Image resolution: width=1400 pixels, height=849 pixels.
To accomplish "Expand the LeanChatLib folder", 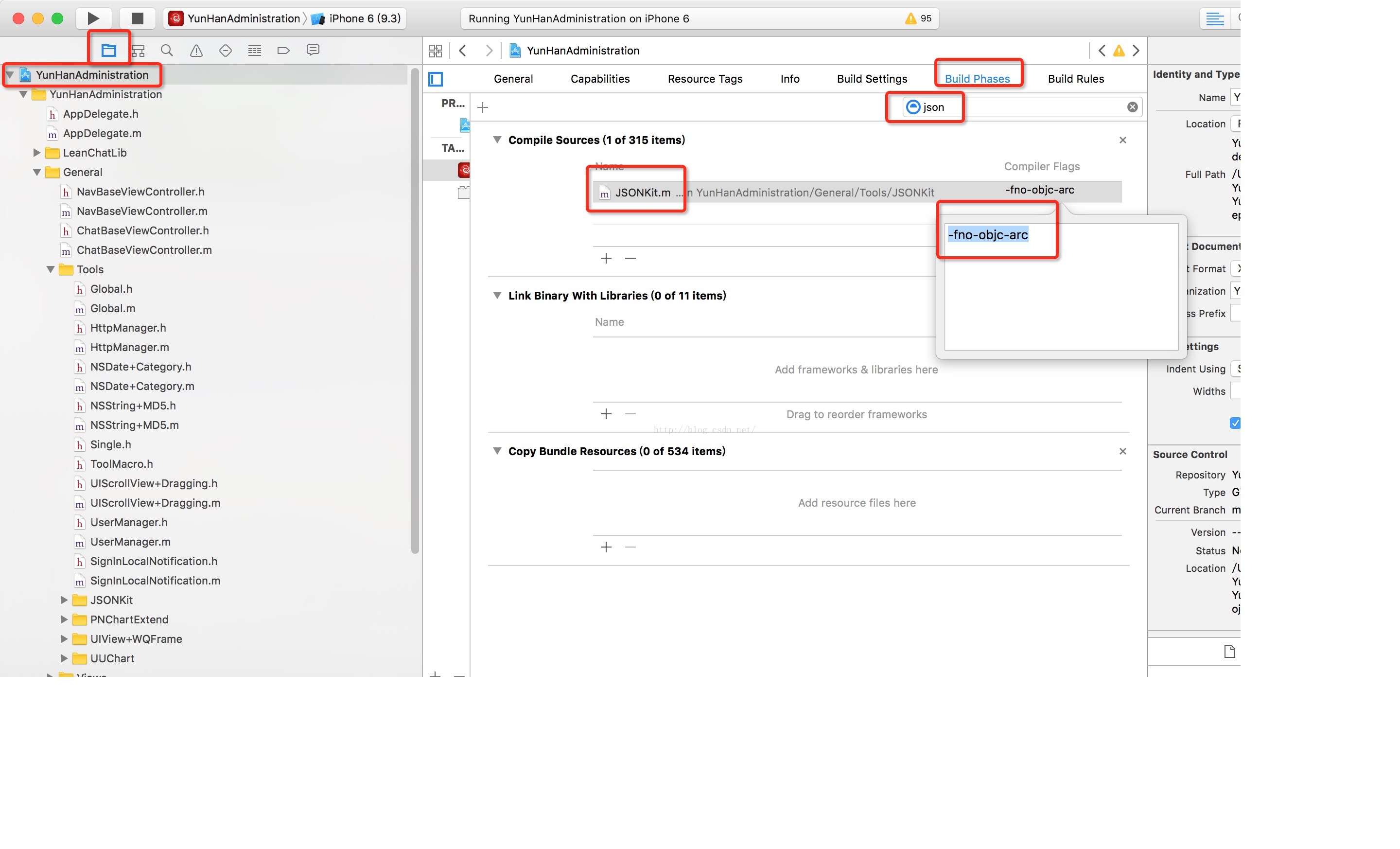I will 37,153.
